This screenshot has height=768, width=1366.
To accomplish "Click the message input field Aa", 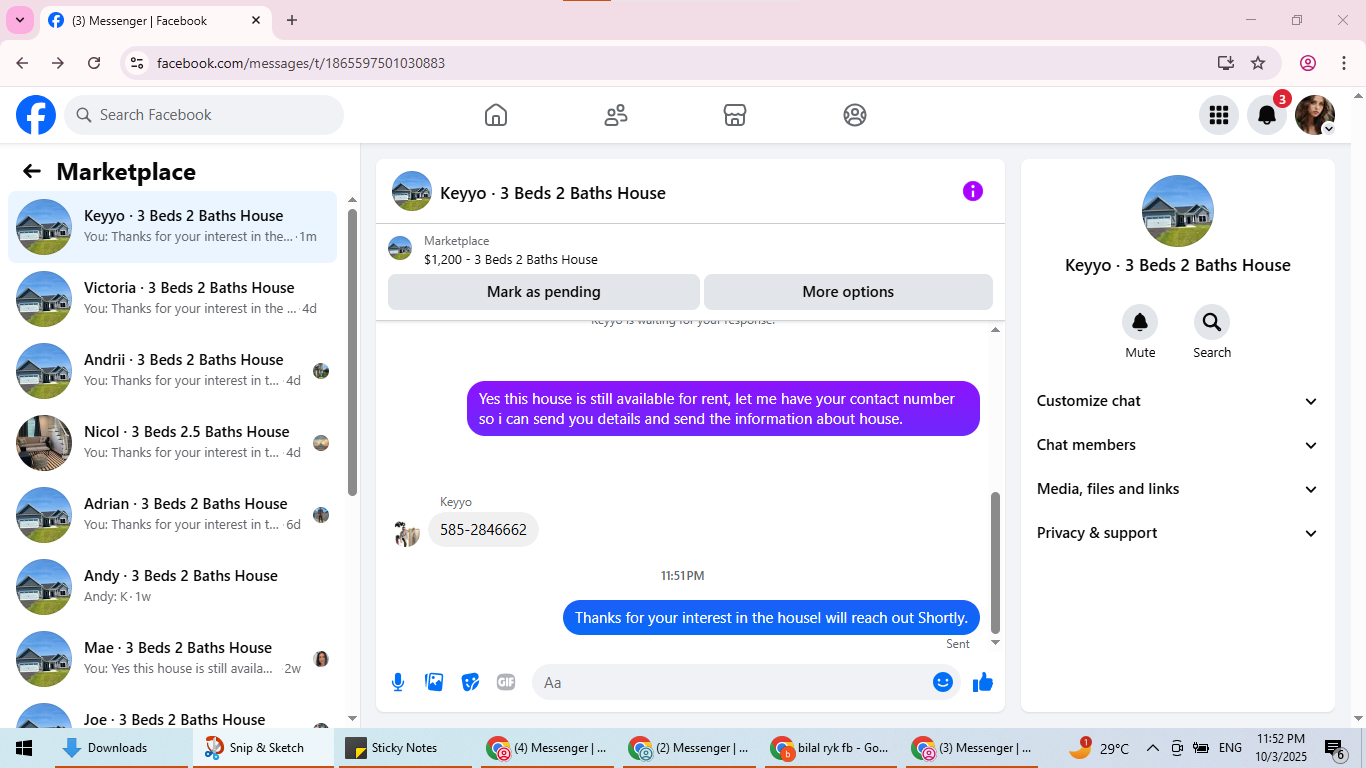I will point(730,682).
